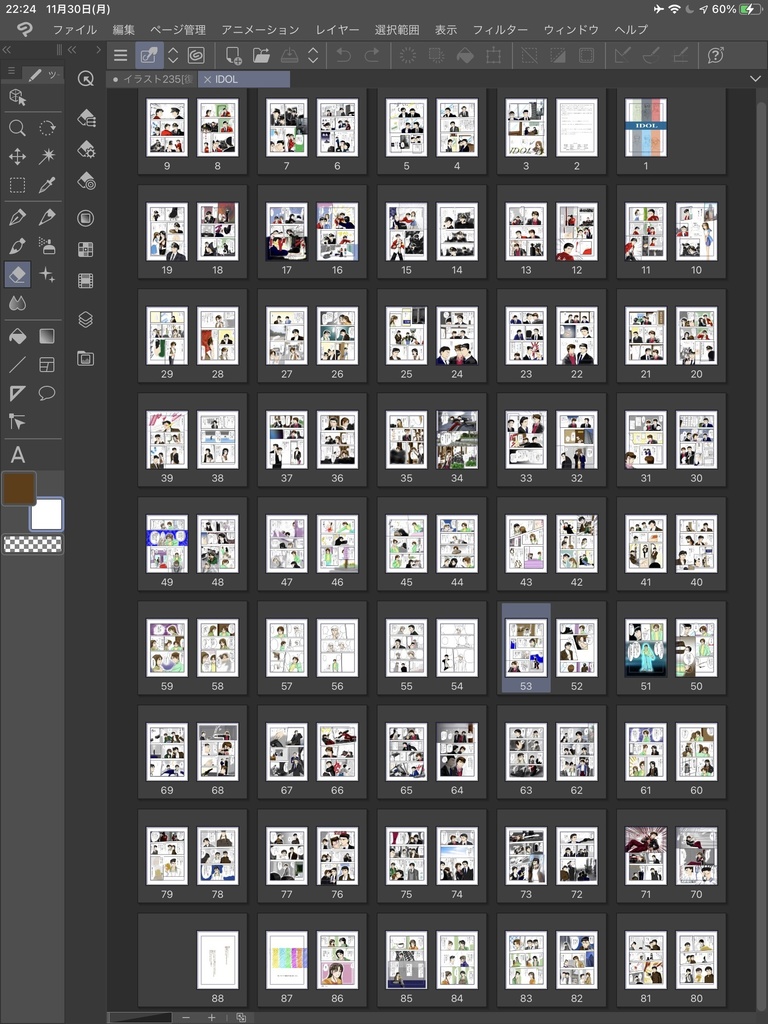Select the Eyedropper tool
The height and width of the screenshot is (1024, 768).
pyautogui.click(x=47, y=185)
